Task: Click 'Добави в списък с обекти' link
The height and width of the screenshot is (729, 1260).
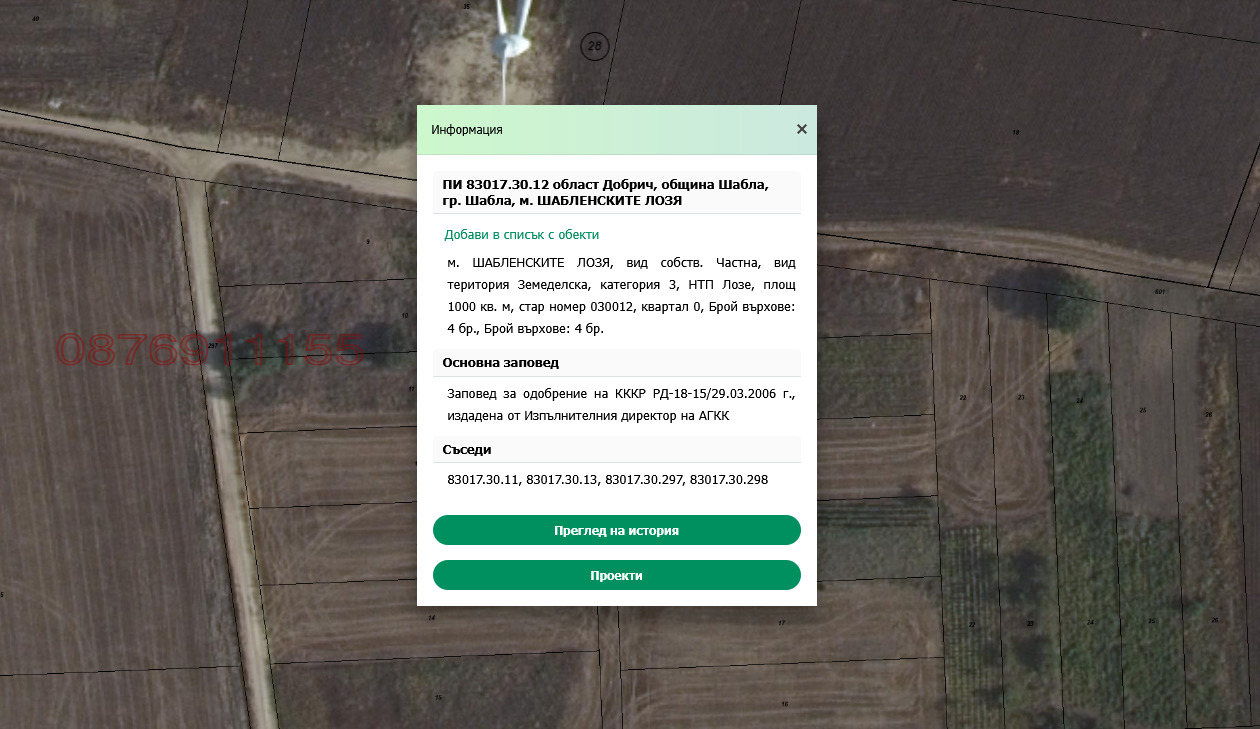Action: [x=521, y=235]
